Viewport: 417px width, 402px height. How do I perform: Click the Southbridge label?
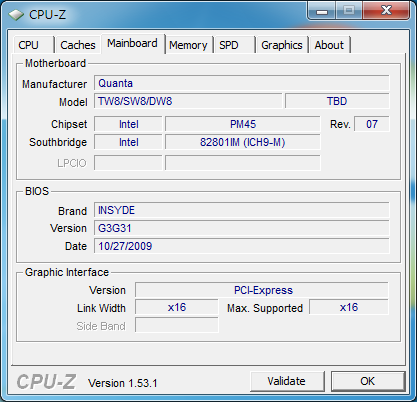coord(58,142)
